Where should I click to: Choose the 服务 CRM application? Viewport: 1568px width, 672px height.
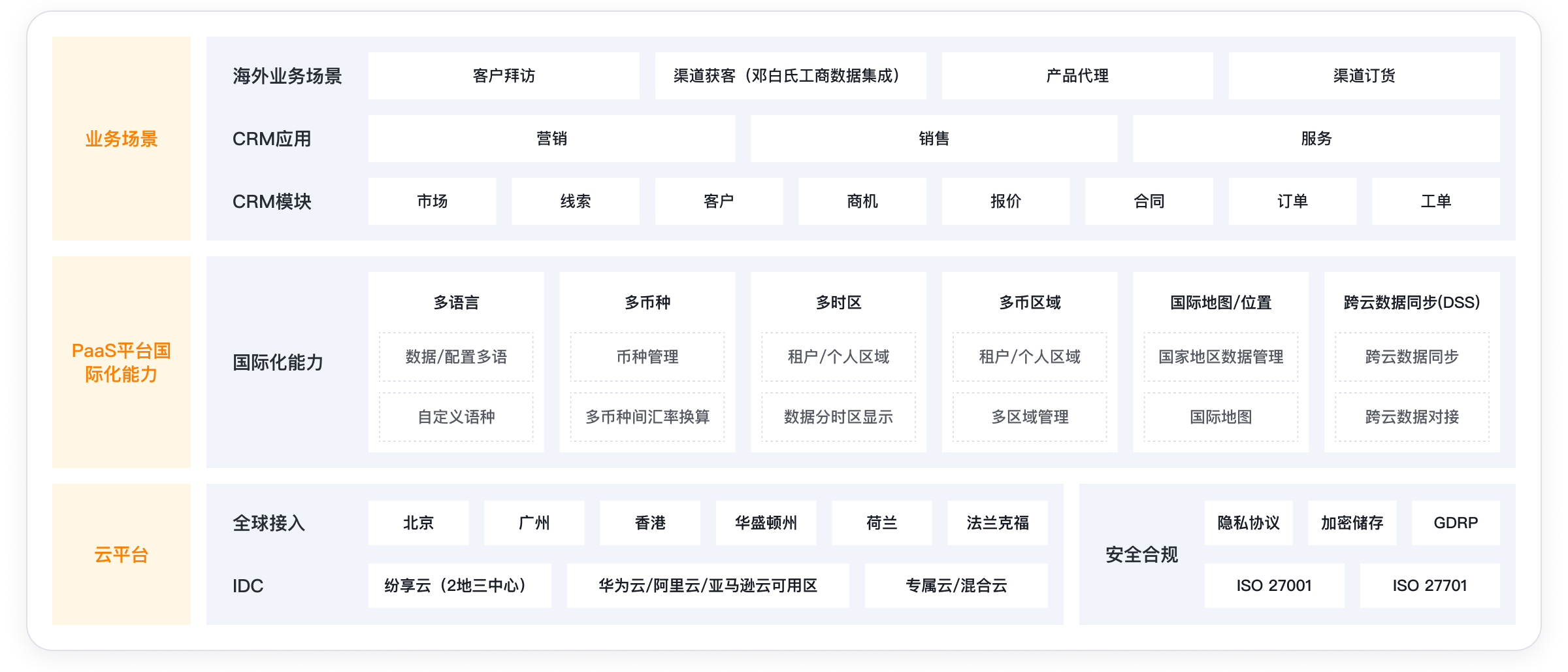coord(1316,139)
